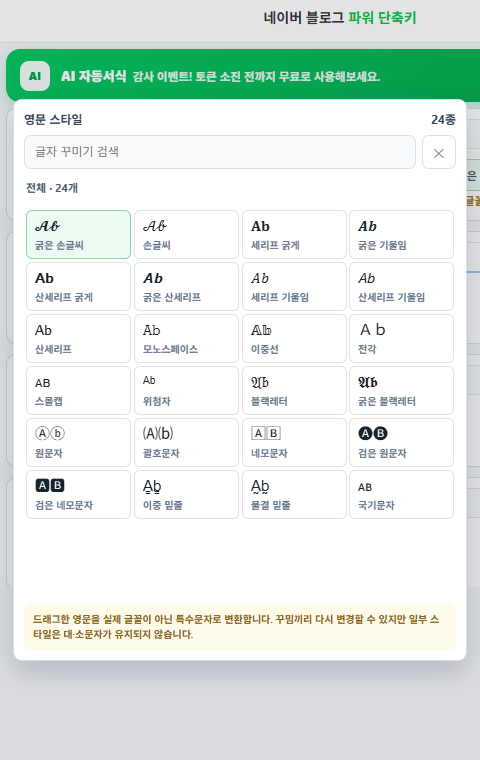
Task: Pick the 세리프 굵게 style
Action: [x=294, y=235]
